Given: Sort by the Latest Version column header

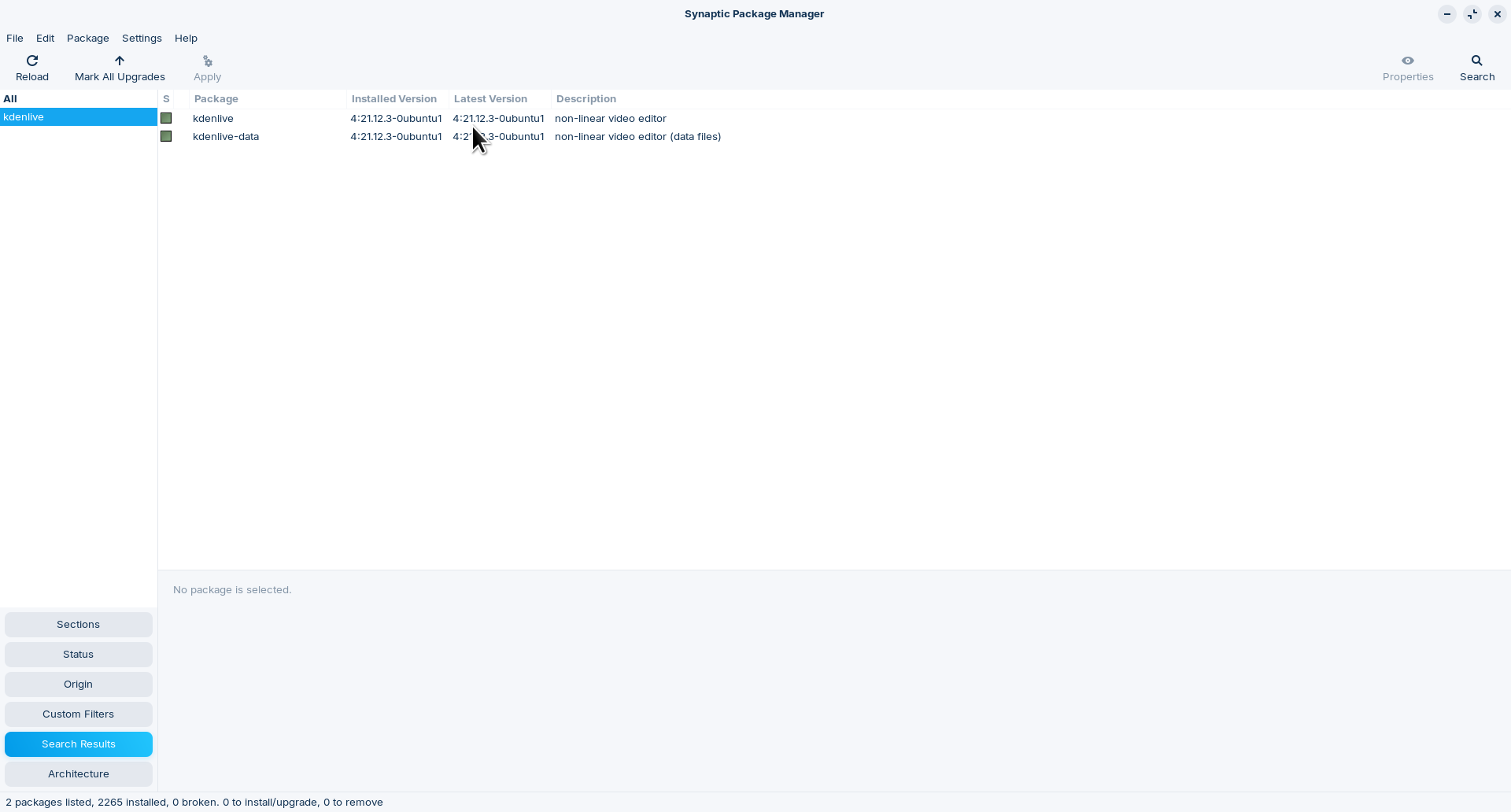Looking at the screenshot, I should 500,99.
